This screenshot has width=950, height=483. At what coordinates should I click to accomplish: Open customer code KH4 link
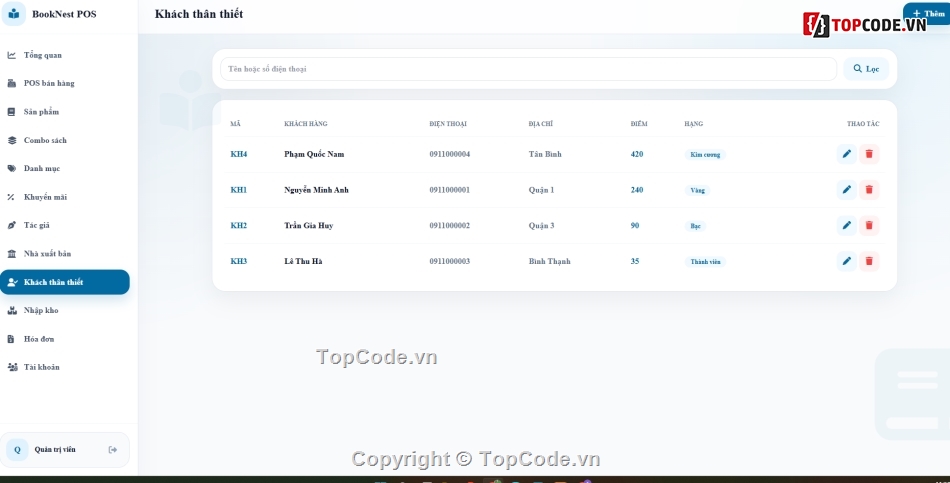click(x=239, y=154)
